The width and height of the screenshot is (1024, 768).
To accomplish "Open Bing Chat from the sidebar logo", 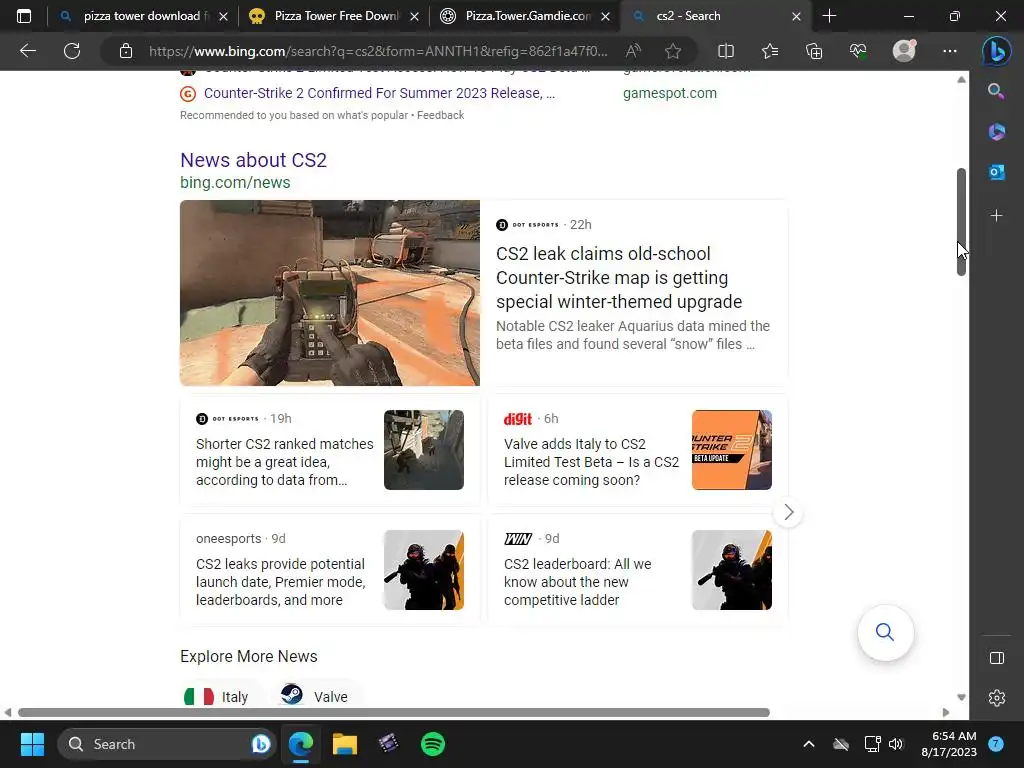I will (997, 51).
